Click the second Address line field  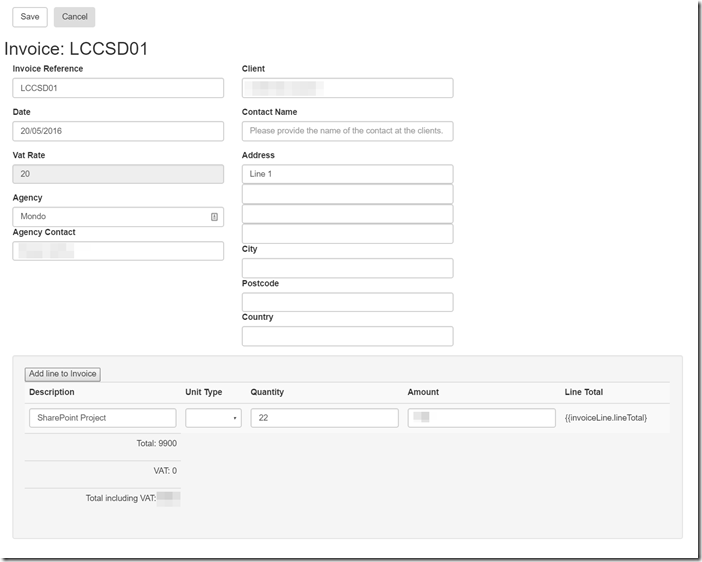[x=347, y=194]
